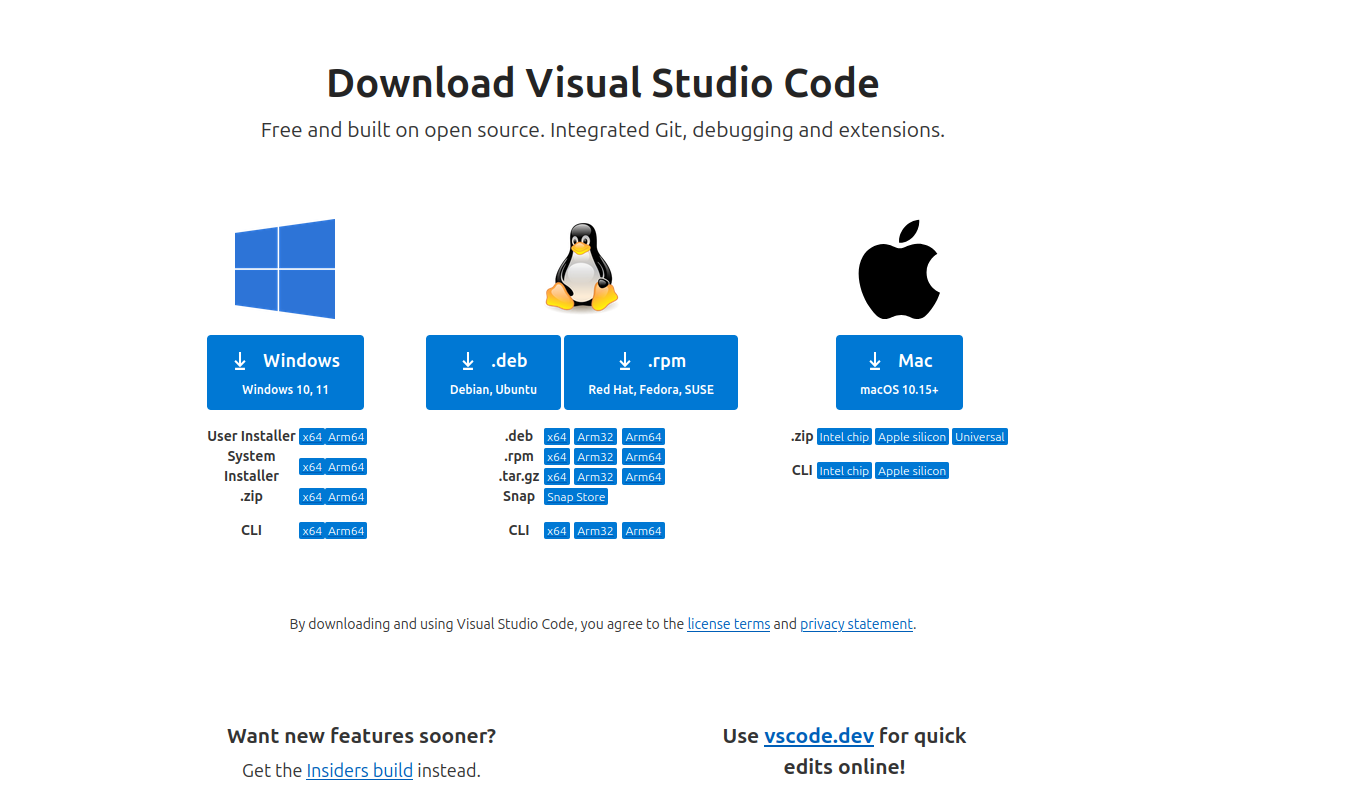Get the Windows CLI Arm64 build
This screenshot has width=1353, height=787.
coord(346,531)
